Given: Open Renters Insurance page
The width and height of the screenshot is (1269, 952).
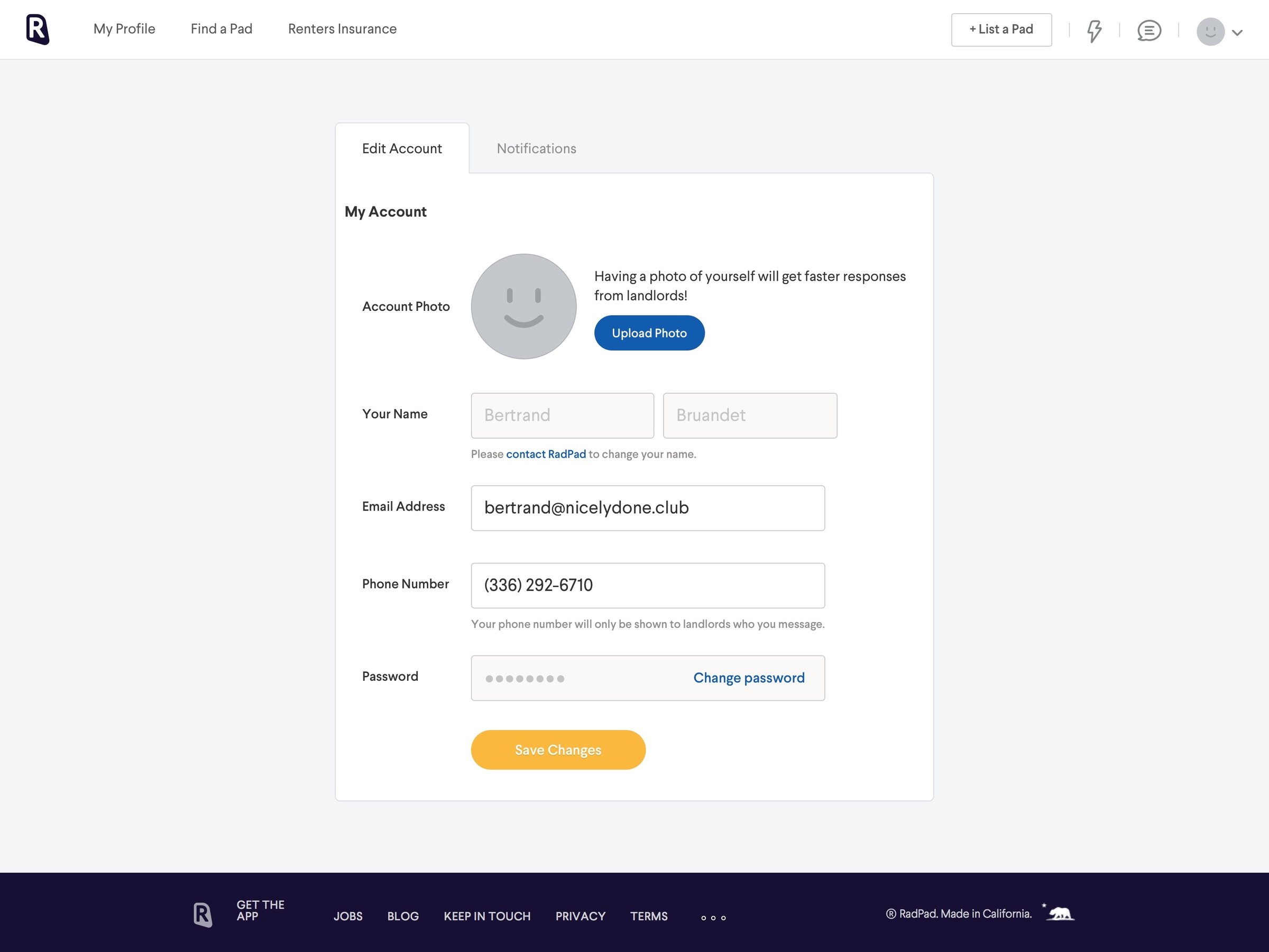Looking at the screenshot, I should click(x=343, y=29).
